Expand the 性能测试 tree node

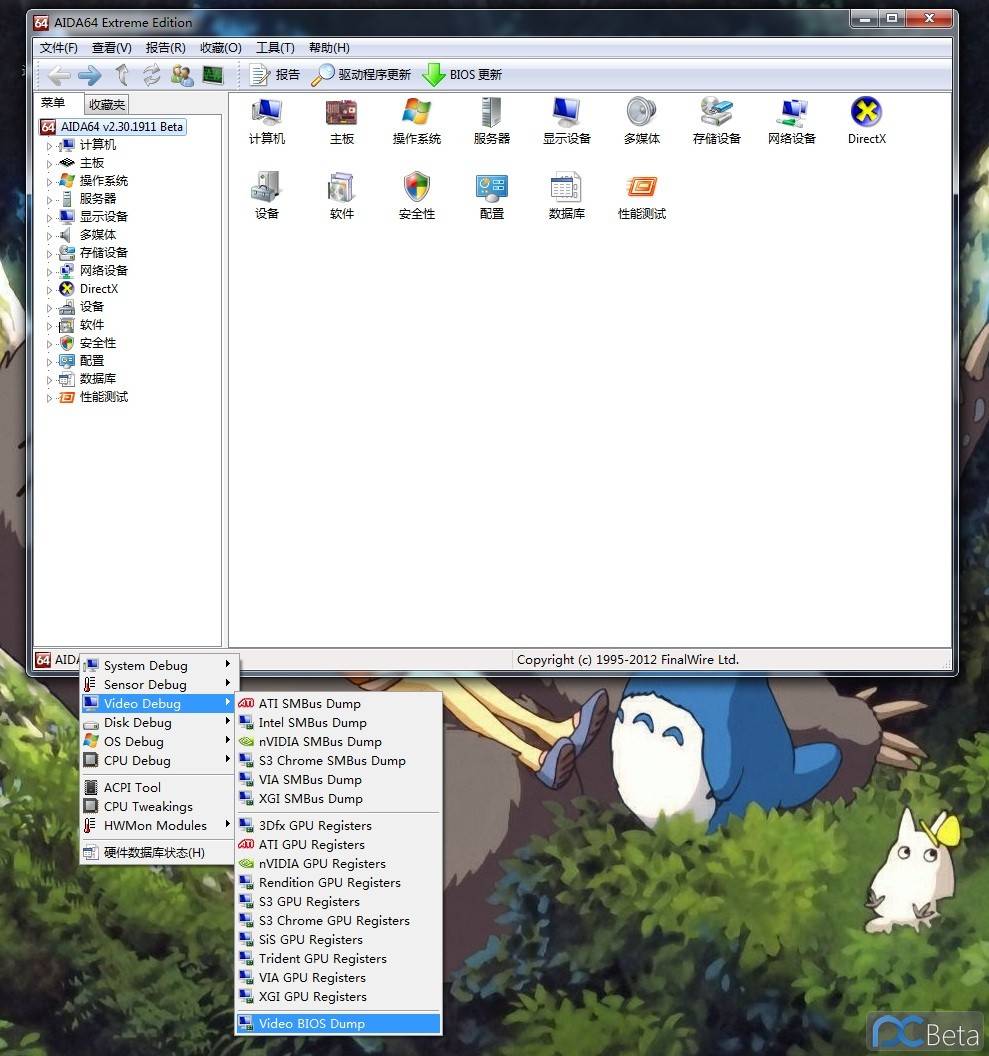[x=49, y=397]
